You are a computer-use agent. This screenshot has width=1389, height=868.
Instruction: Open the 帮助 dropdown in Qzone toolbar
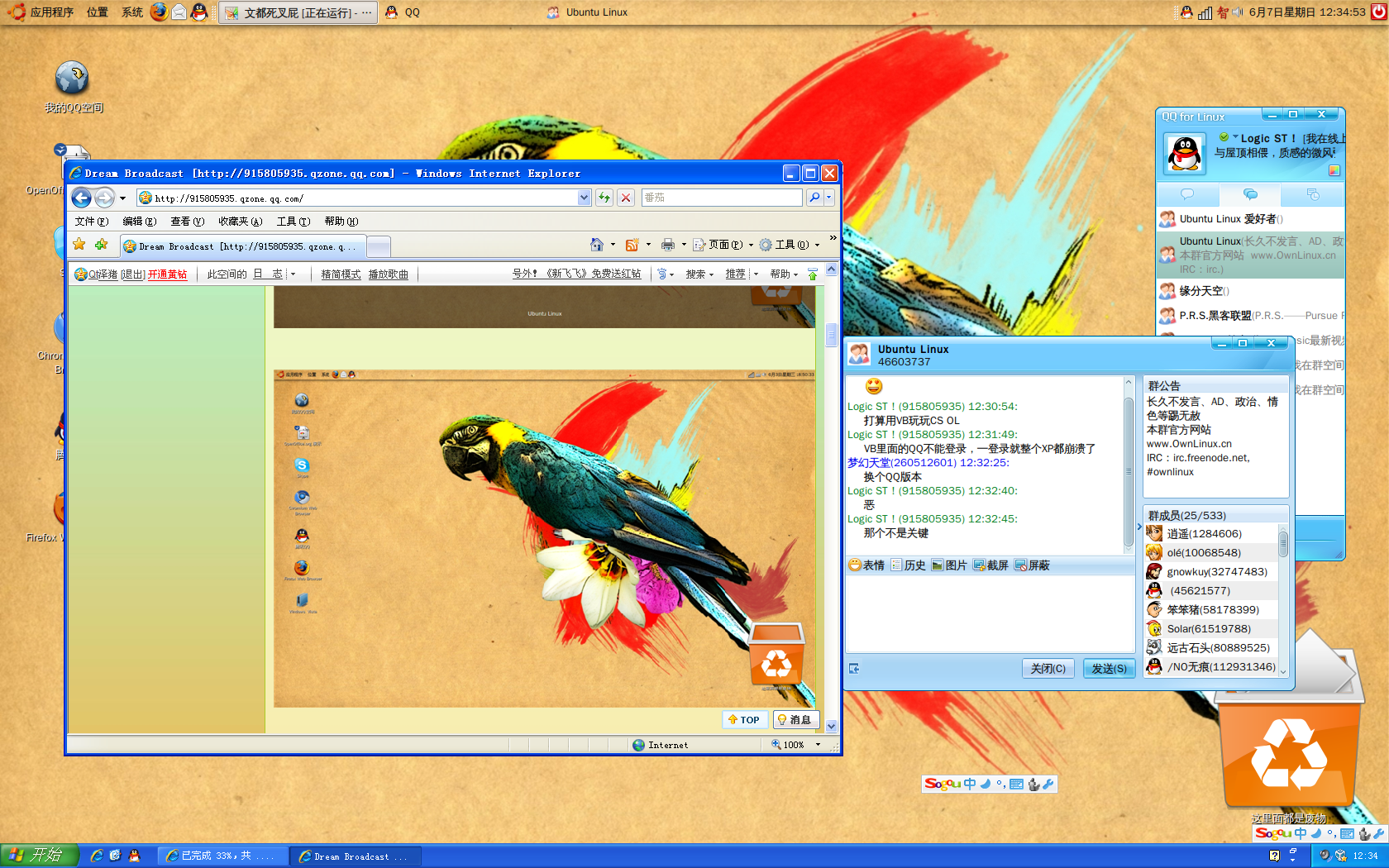tap(784, 274)
